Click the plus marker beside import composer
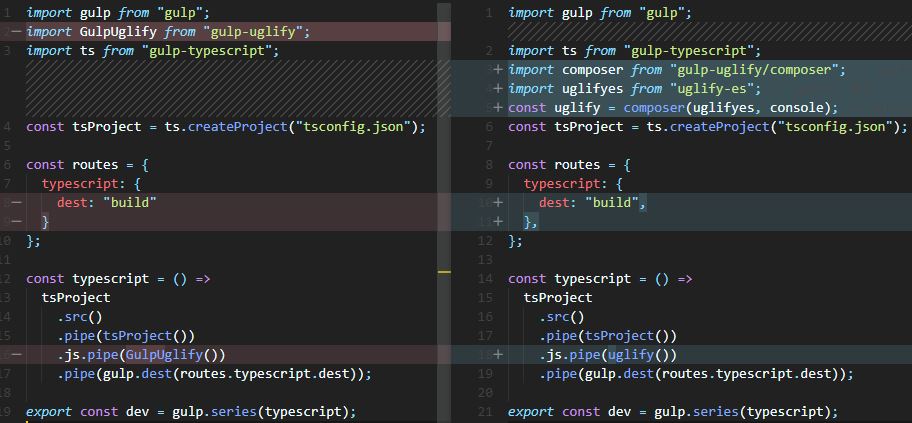The height and width of the screenshot is (423, 912). click(x=497, y=70)
